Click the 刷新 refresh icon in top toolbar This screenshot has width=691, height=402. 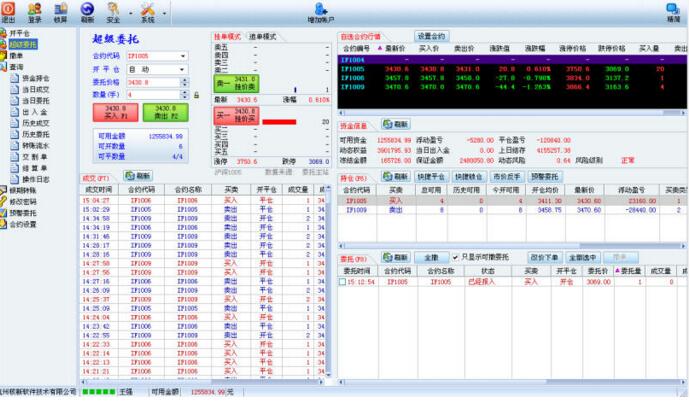coord(88,11)
